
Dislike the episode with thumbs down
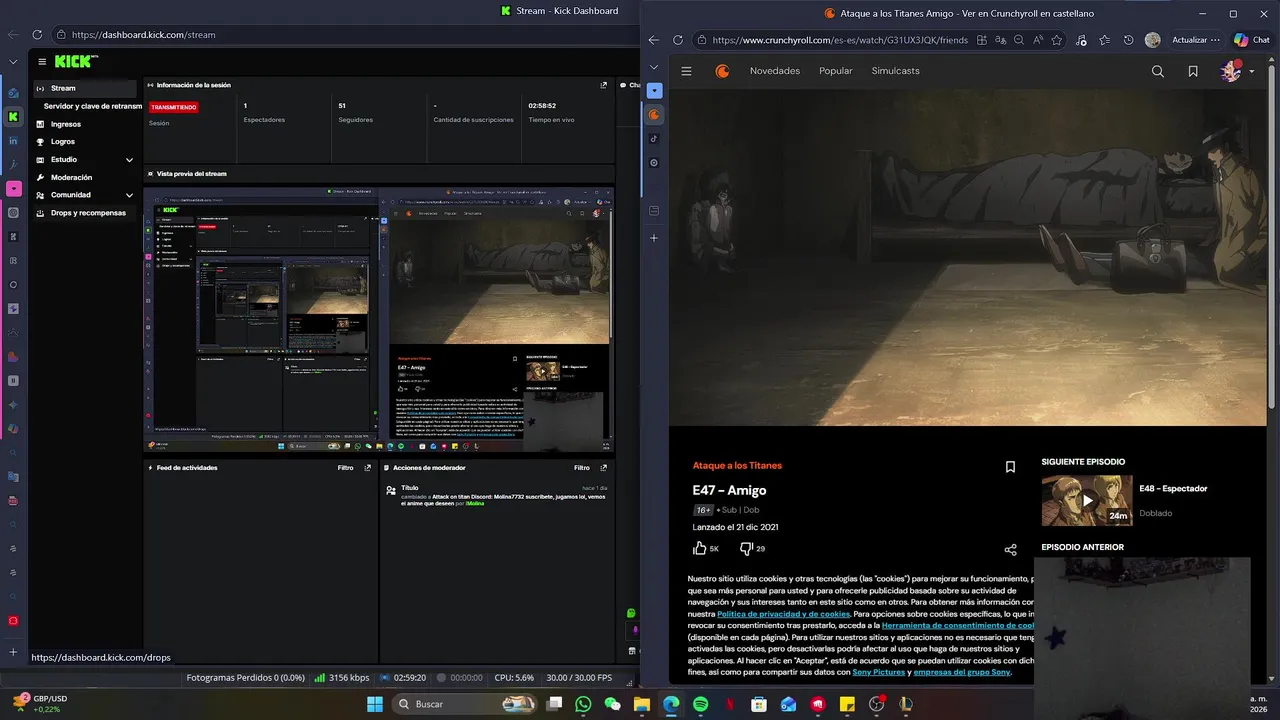coord(746,548)
